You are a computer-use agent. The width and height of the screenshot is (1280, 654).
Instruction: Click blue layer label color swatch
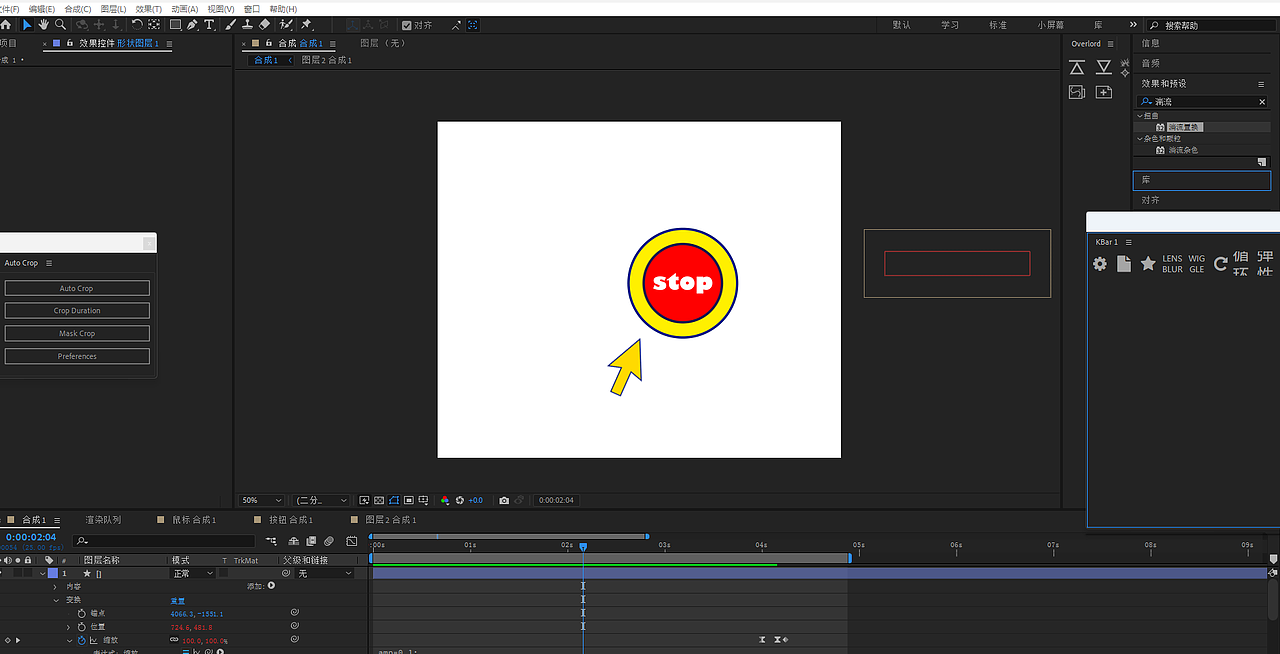(52, 574)
